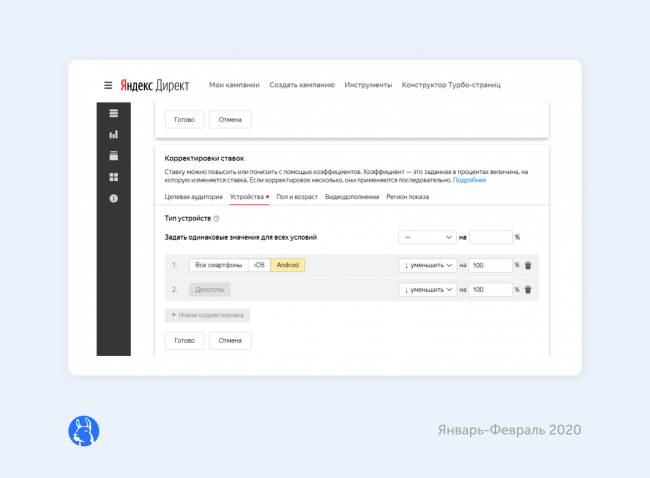The height and width of the screenshot is (478, 650).
Task: Open the уменьшить dropdown in row 1
Action: (x=426, y=265)
